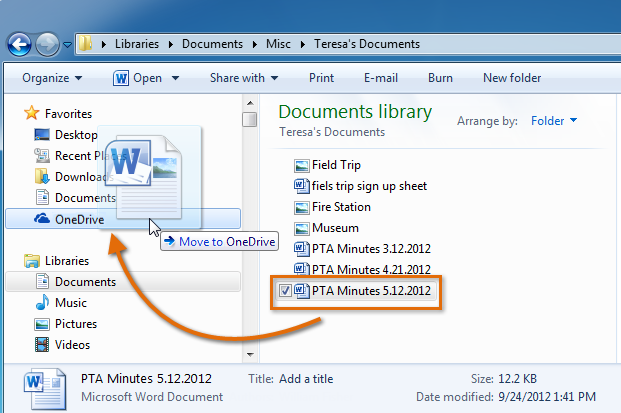Image resolution: width=621 pixels, height=413 pixels.
Task: Select fiels trip sign up sheet file
Action: (369, 186)
